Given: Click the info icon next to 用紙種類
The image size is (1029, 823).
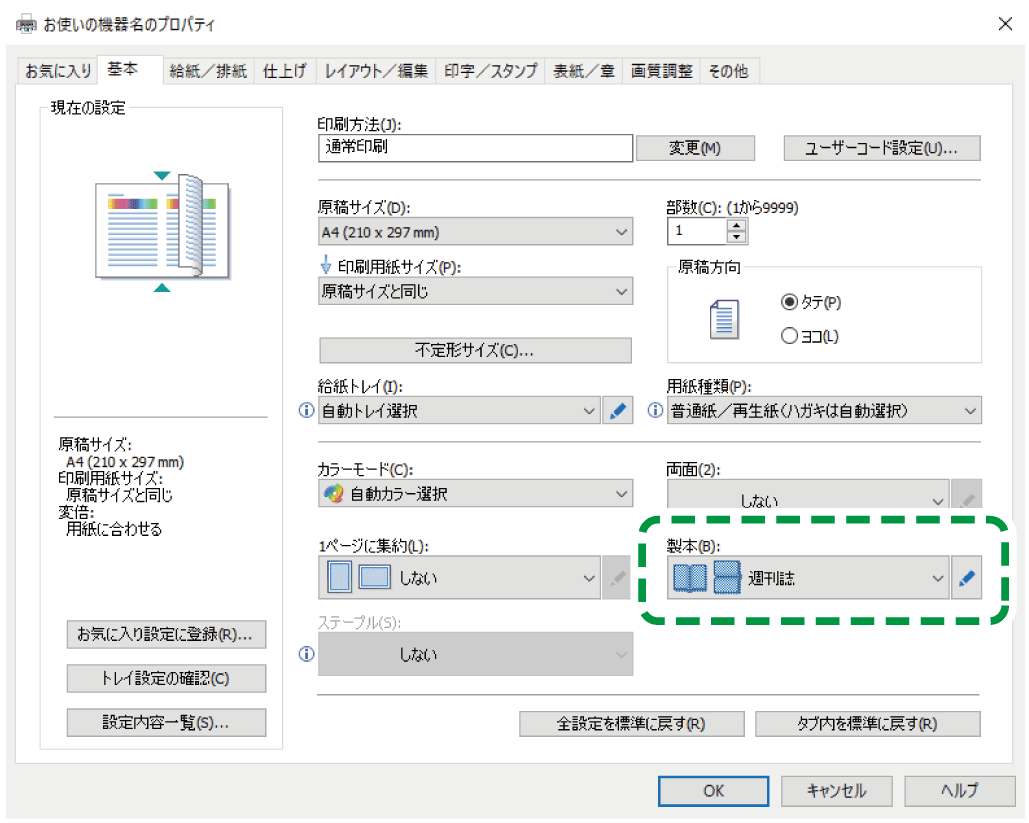Looking at the screenshot, I should (x=656, y=411).
